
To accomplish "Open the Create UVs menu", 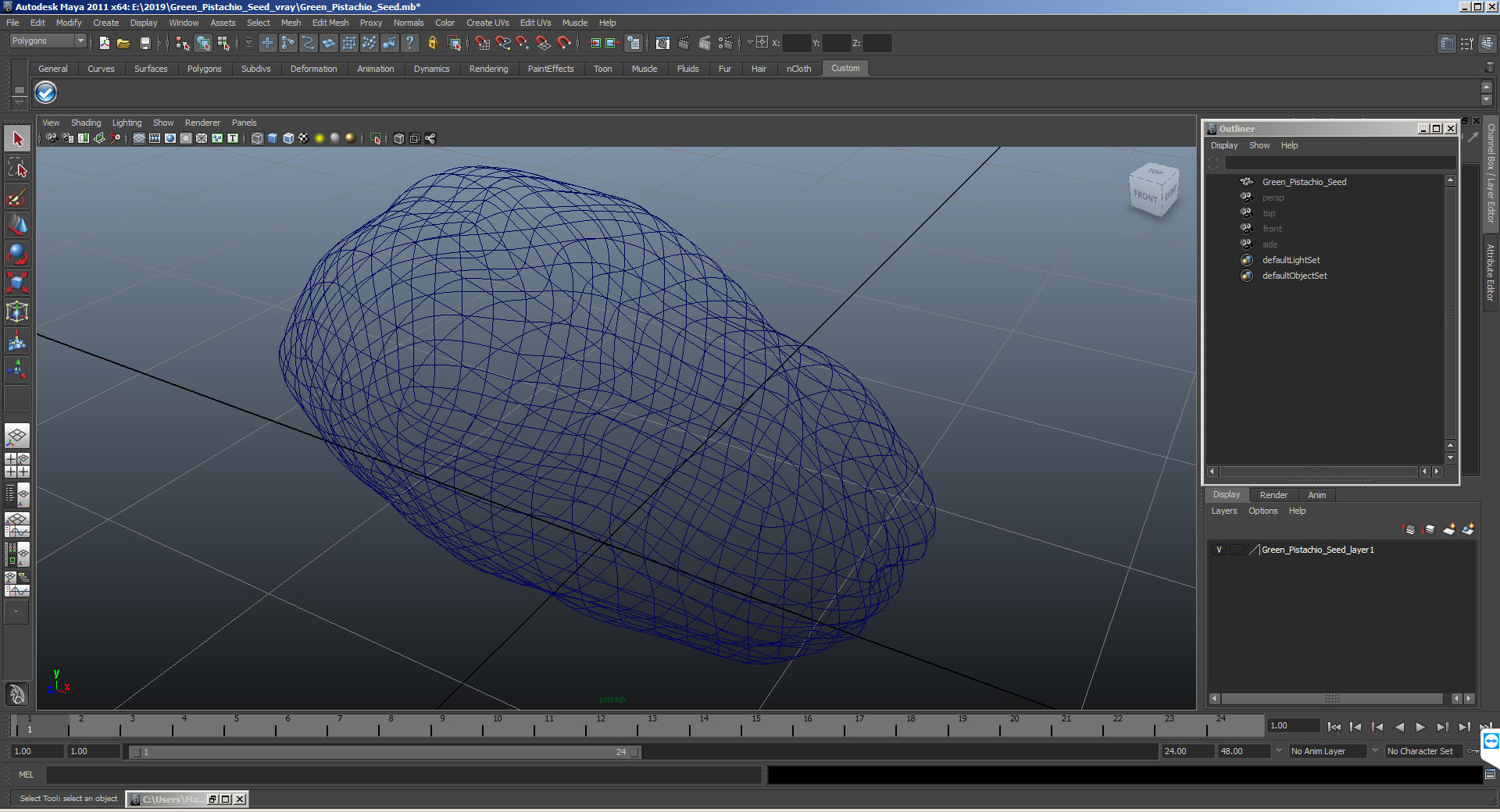I will [x=487, y=23].
